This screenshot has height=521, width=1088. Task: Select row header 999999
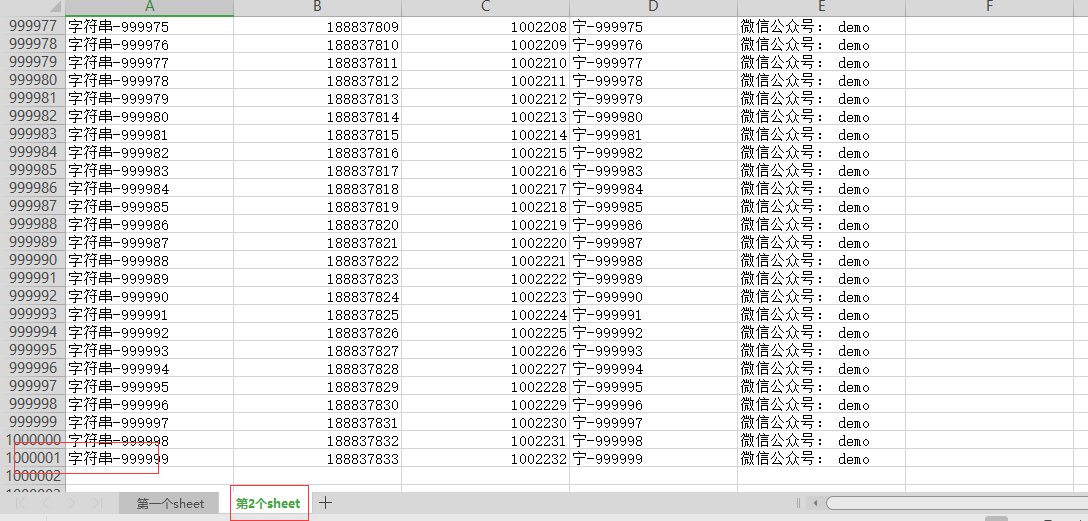pyautogui.click(x=33, y=422)
